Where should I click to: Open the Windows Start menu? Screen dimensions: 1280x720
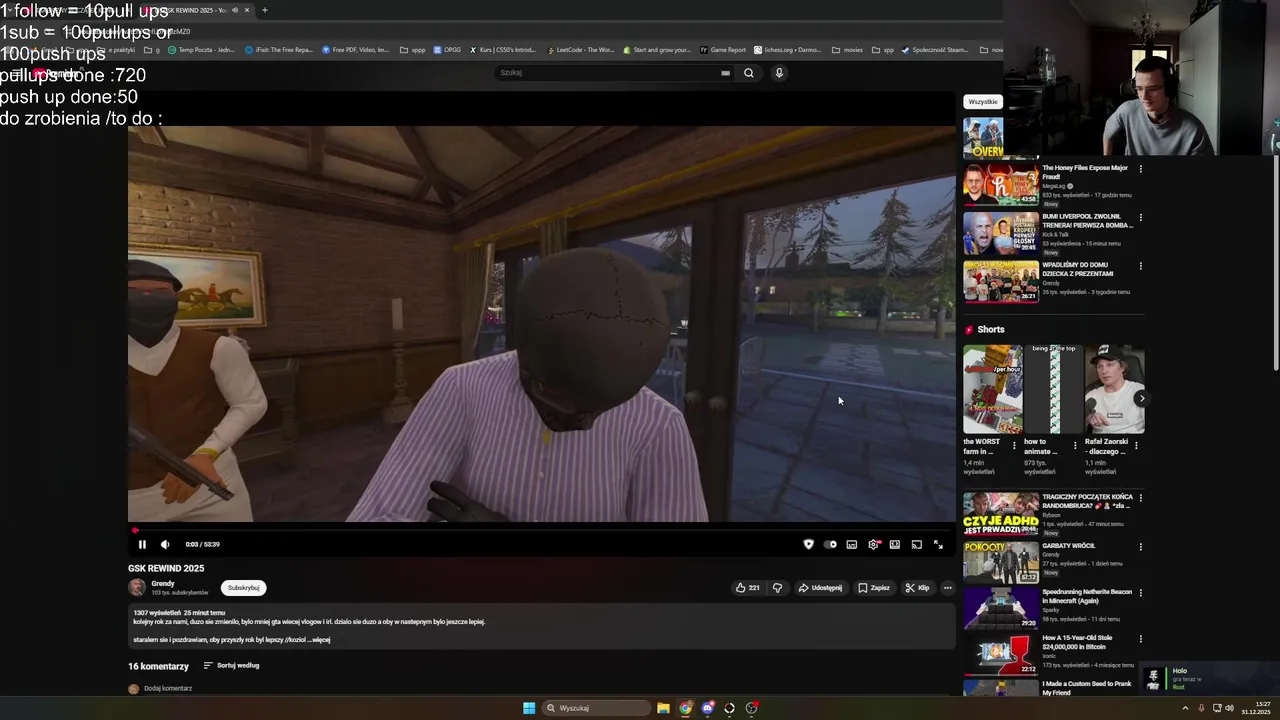click(529, 708)
